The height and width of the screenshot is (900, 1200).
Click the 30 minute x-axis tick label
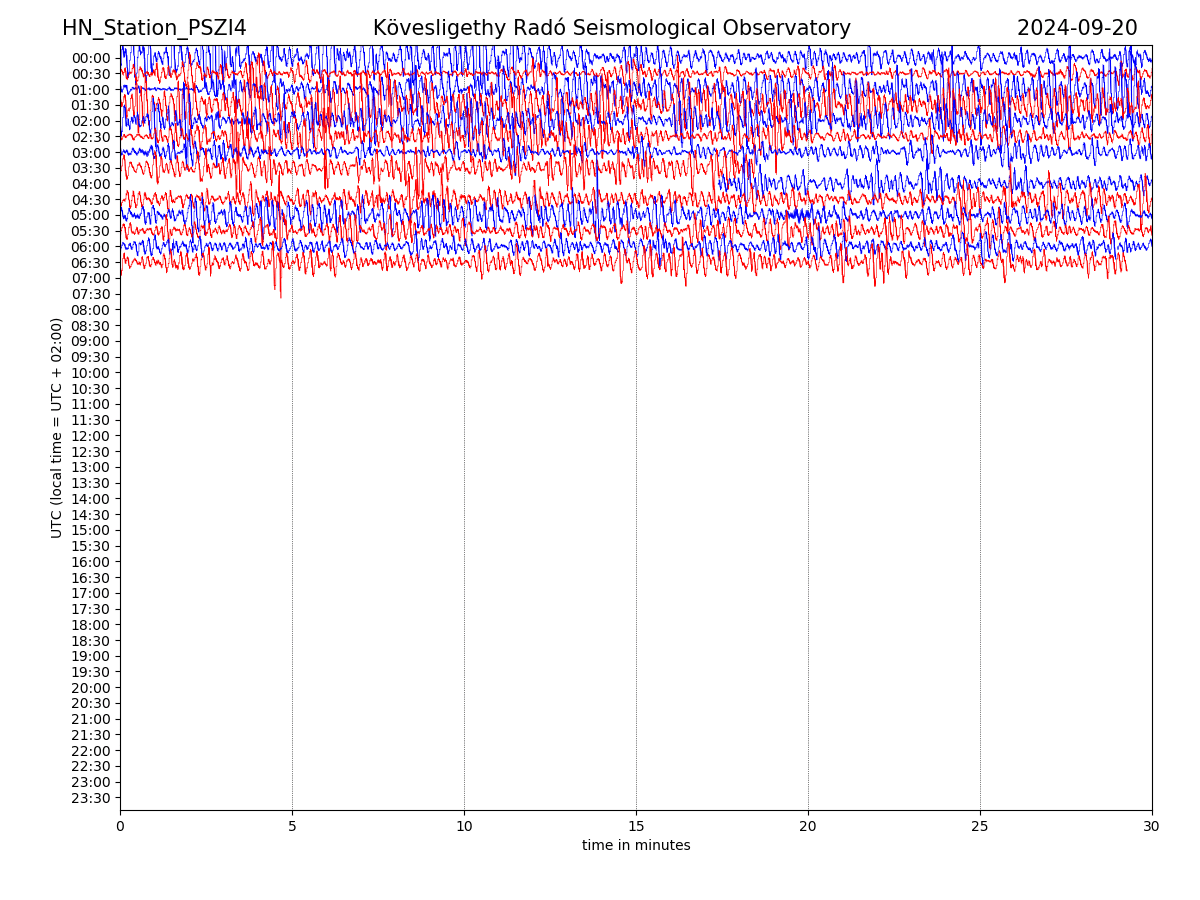[x=1152, y=827]
